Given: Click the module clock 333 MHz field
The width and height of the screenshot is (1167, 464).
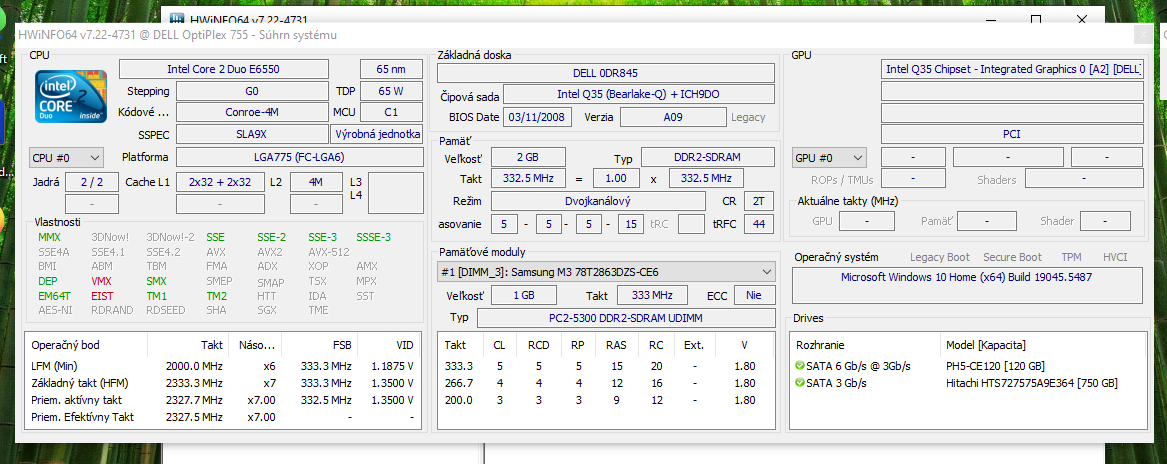Looking at the screenshot, I should click(x=652, y=295).
